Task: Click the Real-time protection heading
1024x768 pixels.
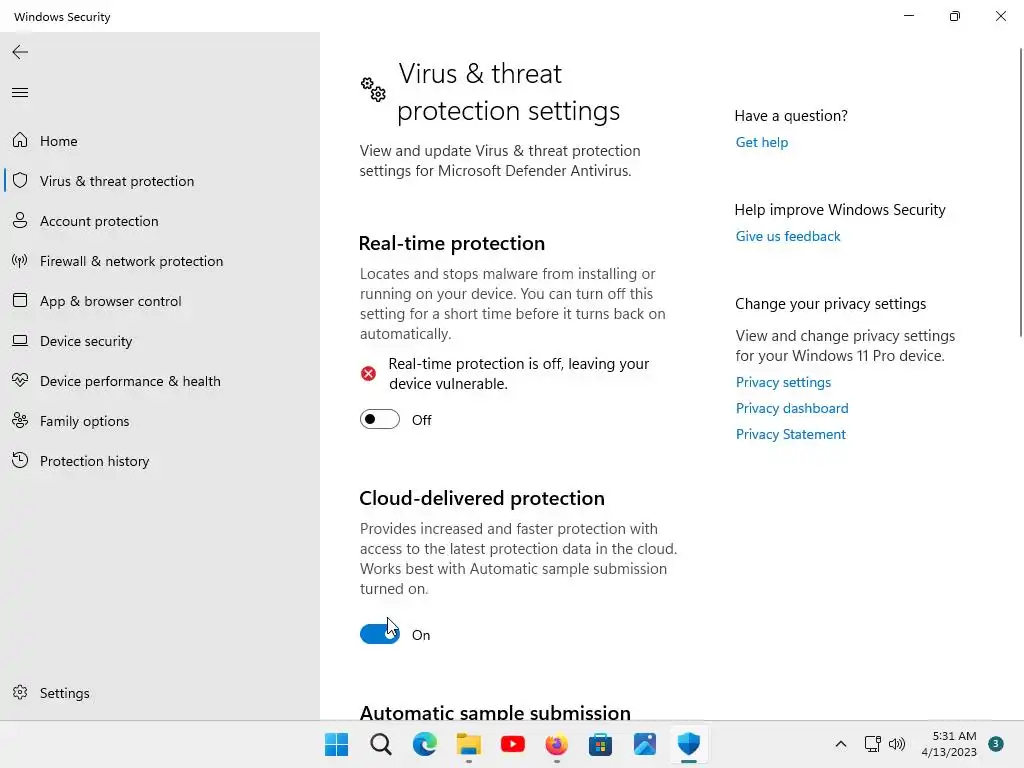Action: click(452, 243)
